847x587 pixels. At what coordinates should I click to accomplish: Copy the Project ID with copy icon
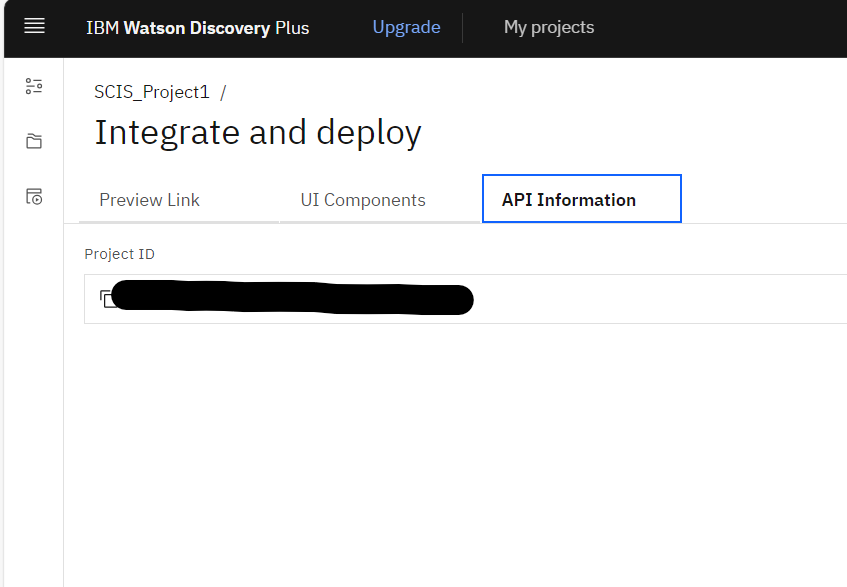(106, 299)
